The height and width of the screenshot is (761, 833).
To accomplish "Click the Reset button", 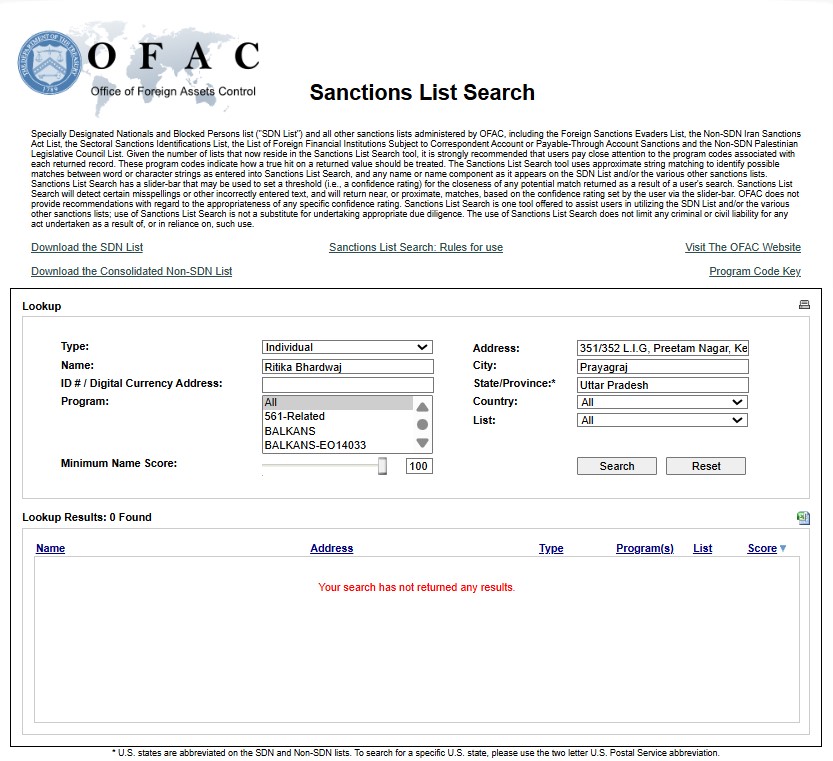I will 706,466.
